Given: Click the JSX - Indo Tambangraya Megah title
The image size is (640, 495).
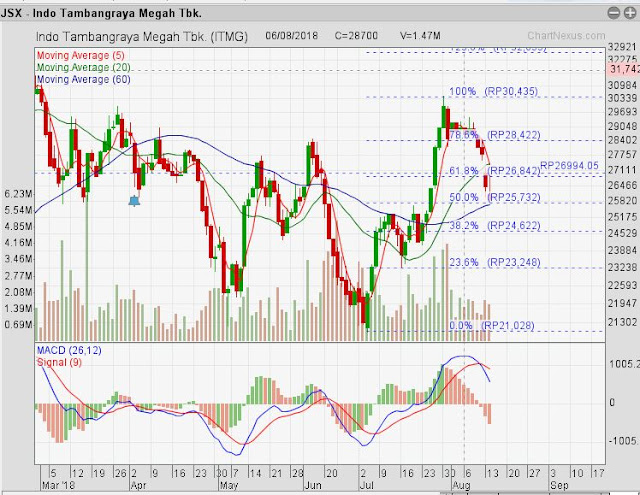Looking at the screenshot, I should [x=101, y=13].
